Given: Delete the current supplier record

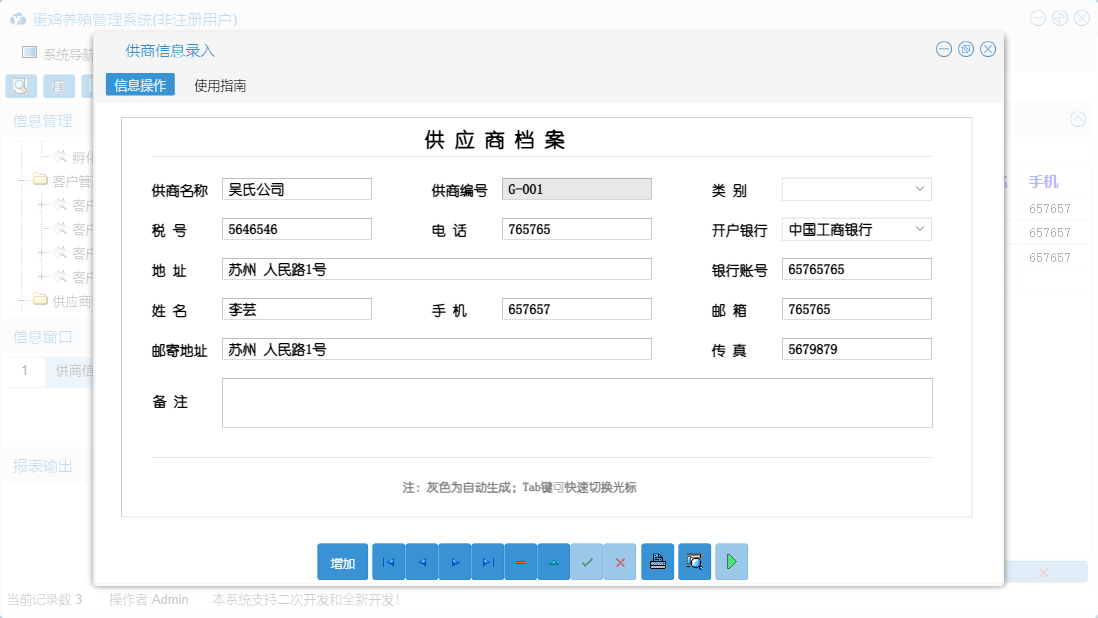Looking at the screenshot, I should pyautogui.click(x=521, y=562).
